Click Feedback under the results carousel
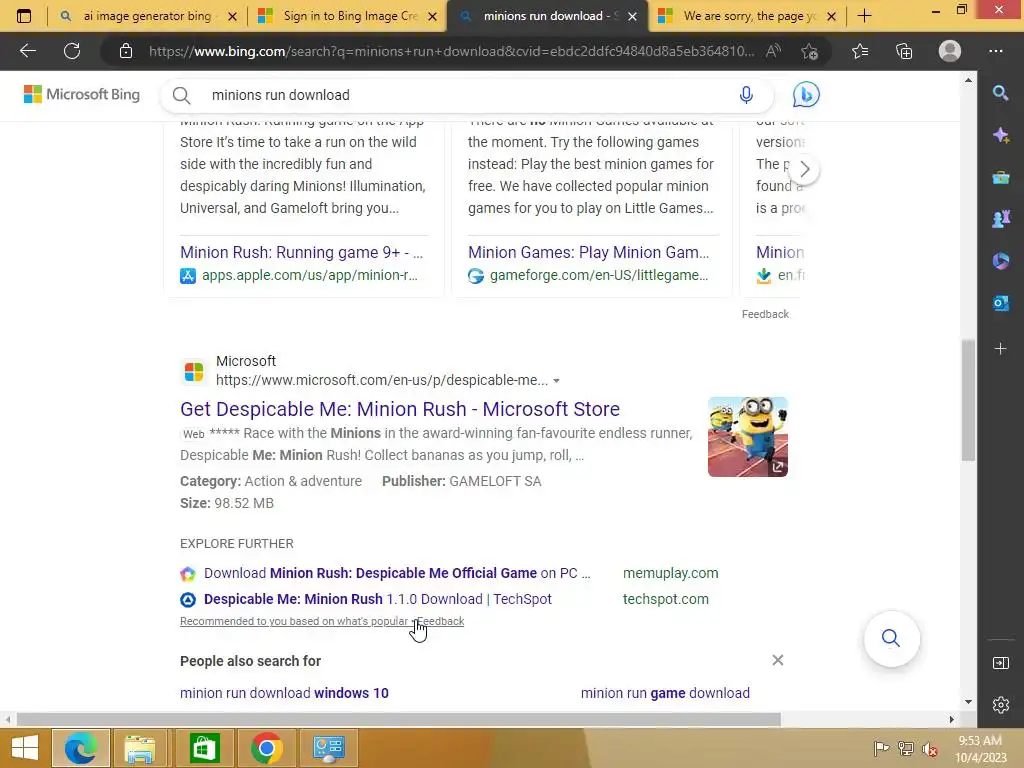 pyautogui.click(x=765, y=314)
